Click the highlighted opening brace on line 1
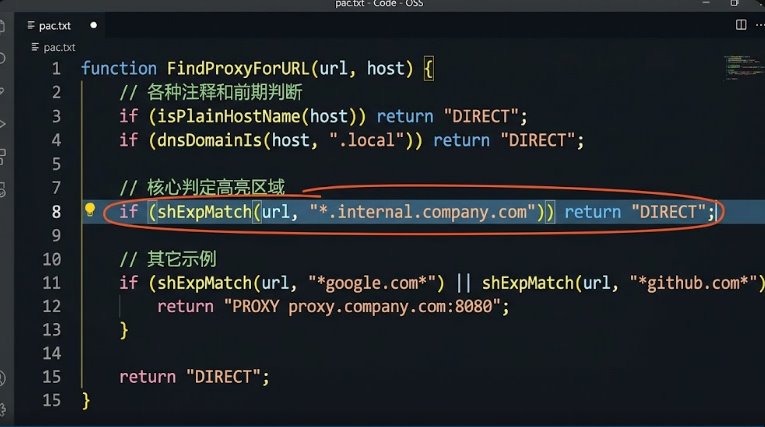The image size is (765, 427). pyautogui.click(x=428, y=69)
